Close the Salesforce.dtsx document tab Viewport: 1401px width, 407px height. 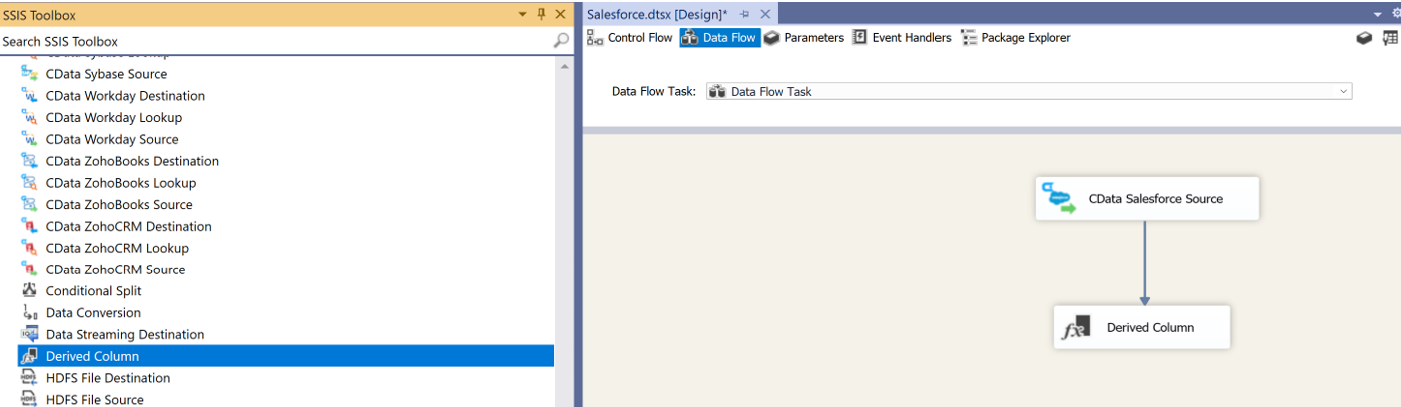766,15
